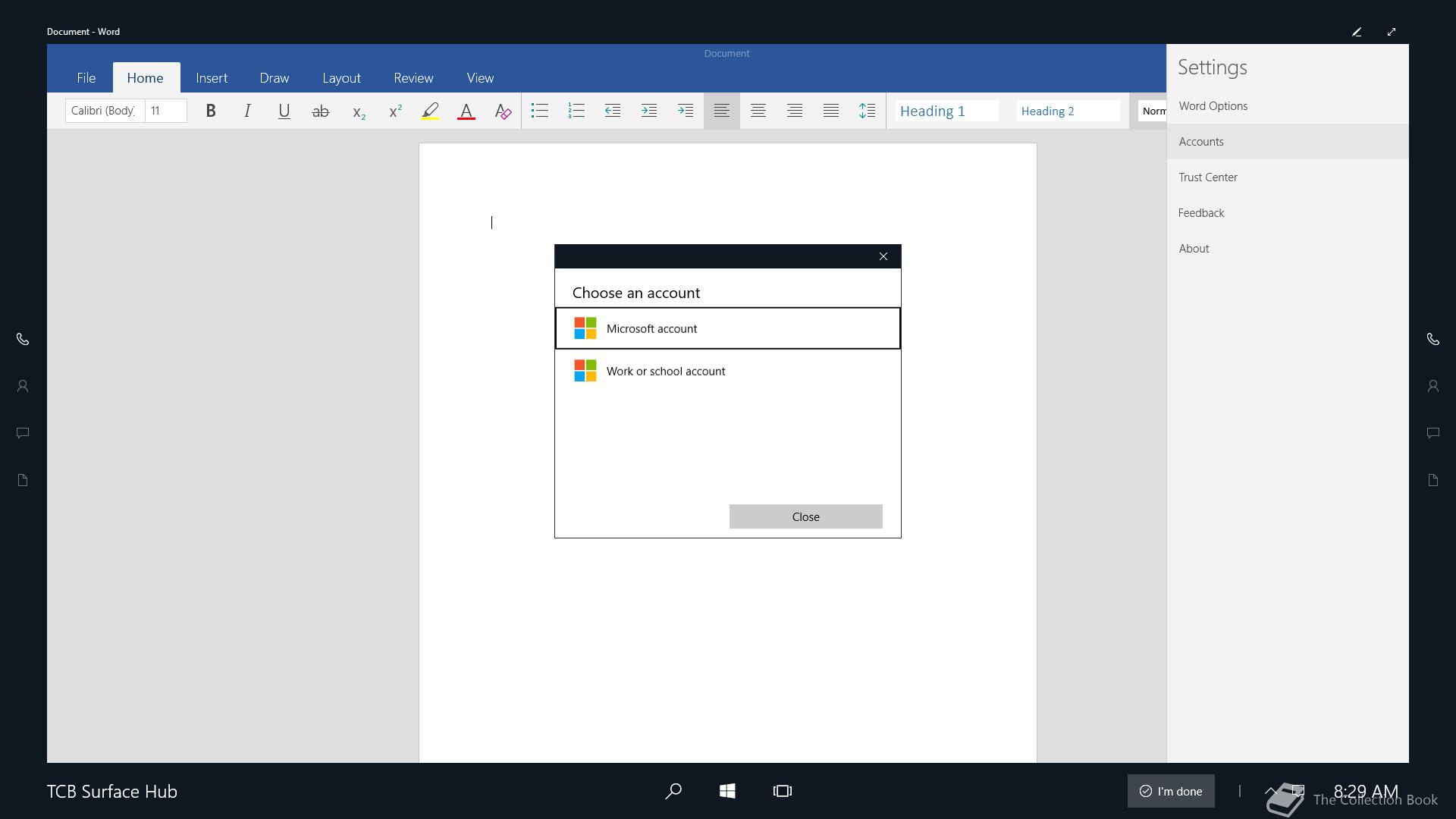Open Task View
The image size is (1456, 819).
coord(783,791)
